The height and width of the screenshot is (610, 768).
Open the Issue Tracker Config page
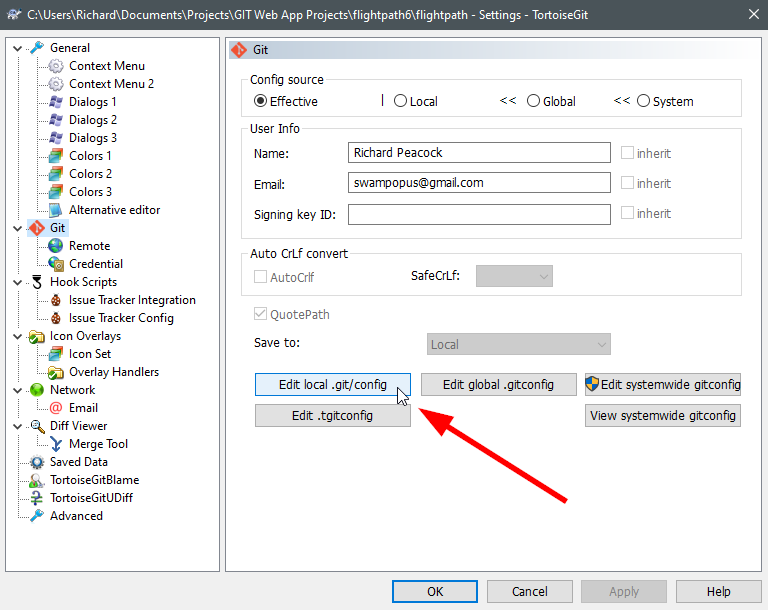(121, 318)
